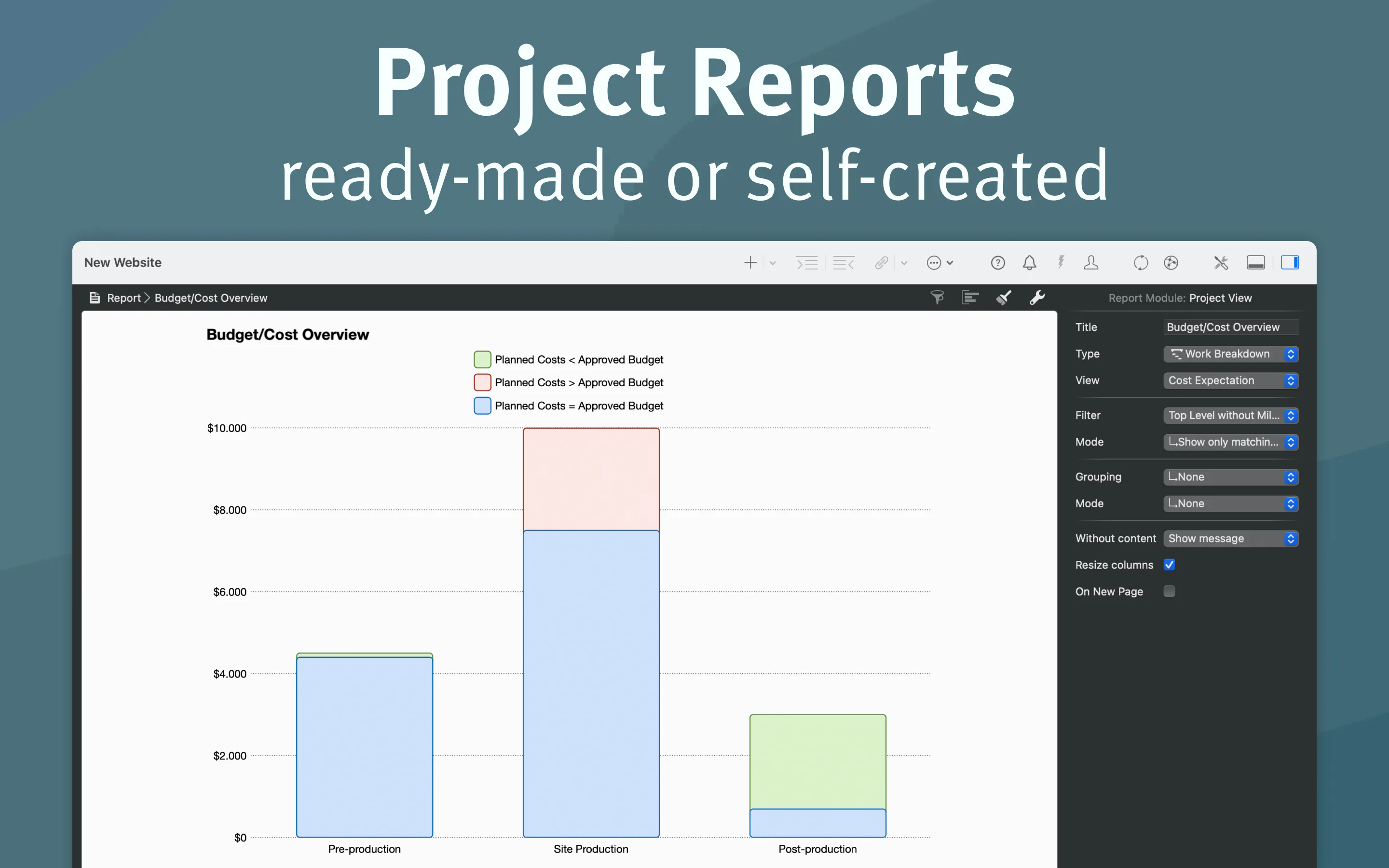Image resolution: width=1389 pixels, height=868 pixels.
Task: Click the Budget/Cost Overview breadcrumb
Action: point(211,298)
